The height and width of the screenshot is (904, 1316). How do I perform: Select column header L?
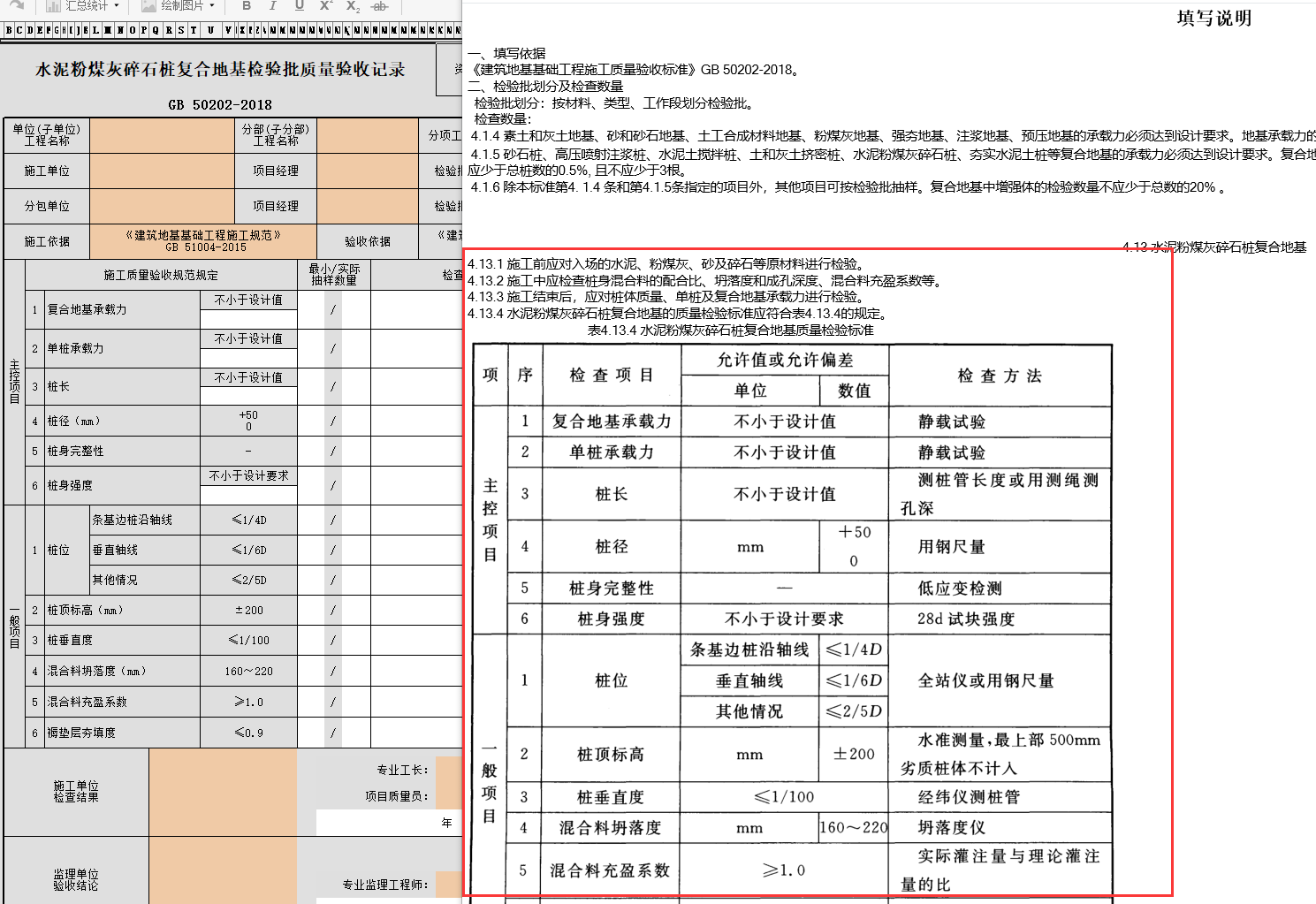click(x=95, y=30)
